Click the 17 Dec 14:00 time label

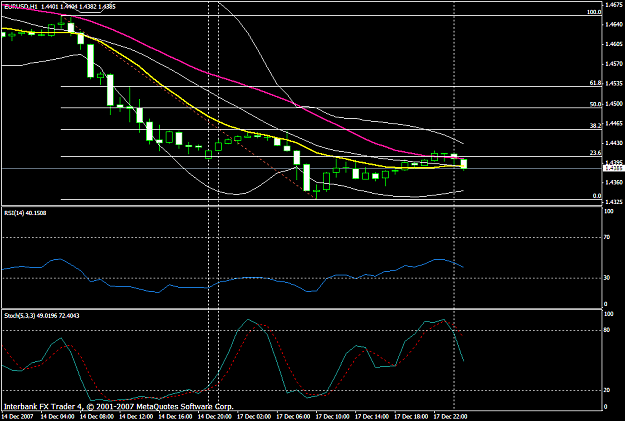372,416
